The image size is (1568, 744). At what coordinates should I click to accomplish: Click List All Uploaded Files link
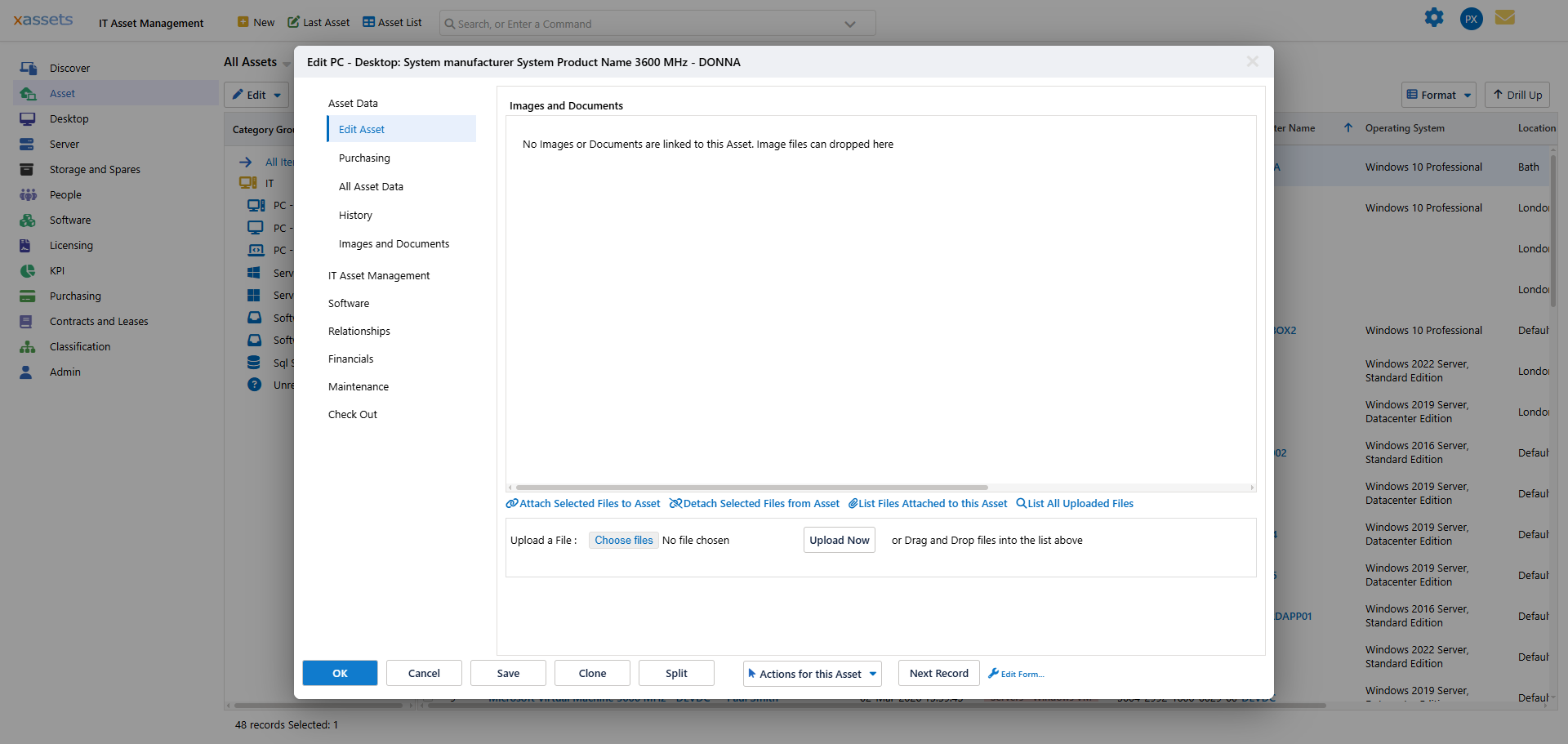click(1074, 503)
